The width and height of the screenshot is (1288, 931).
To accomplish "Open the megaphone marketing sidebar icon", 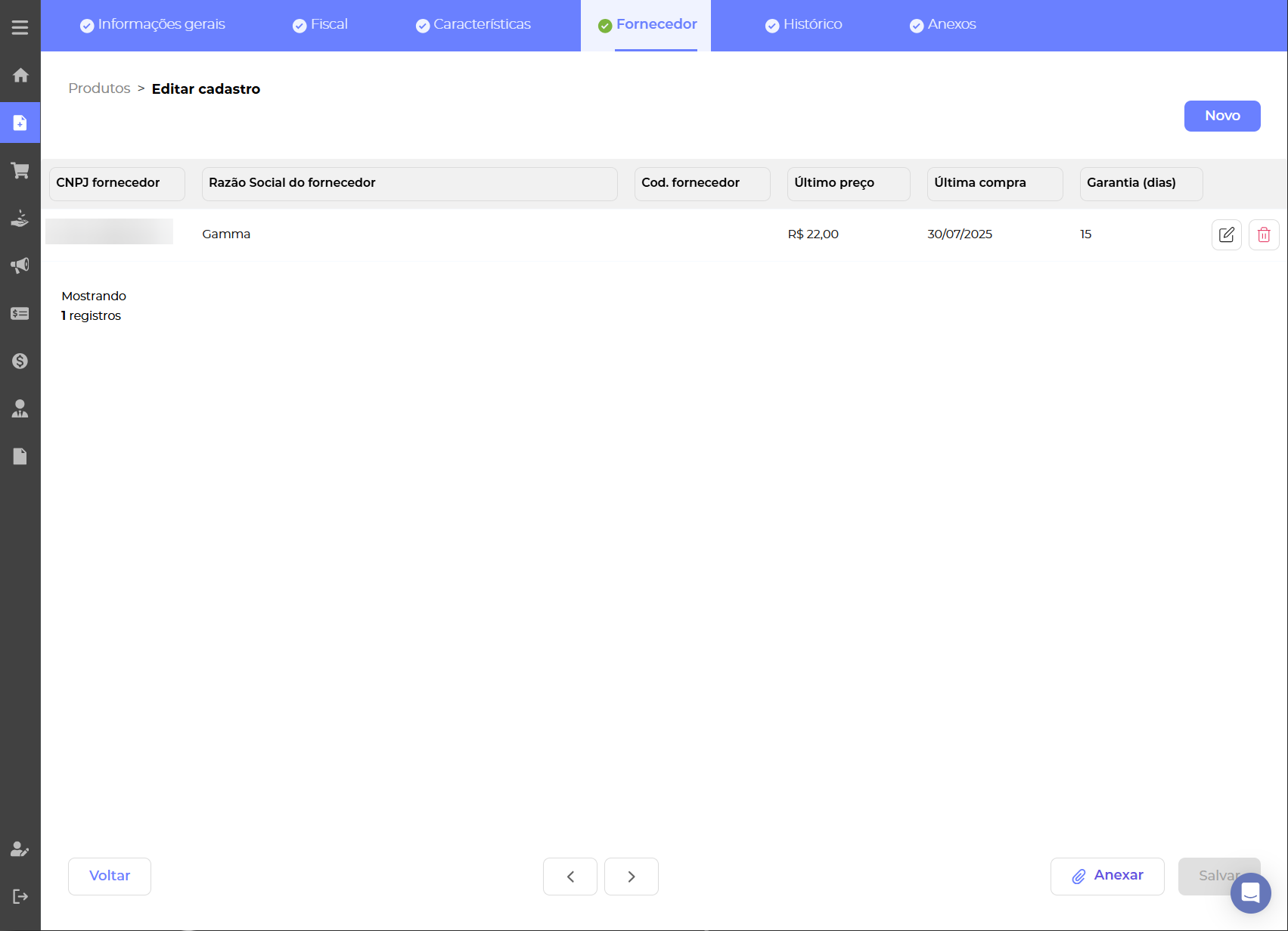I will (x=20, y=265).
